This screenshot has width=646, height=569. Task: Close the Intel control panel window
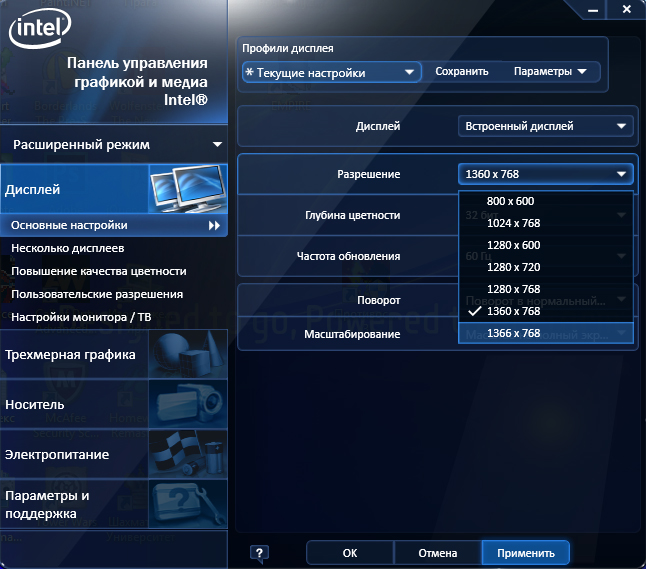coord(627,9)
